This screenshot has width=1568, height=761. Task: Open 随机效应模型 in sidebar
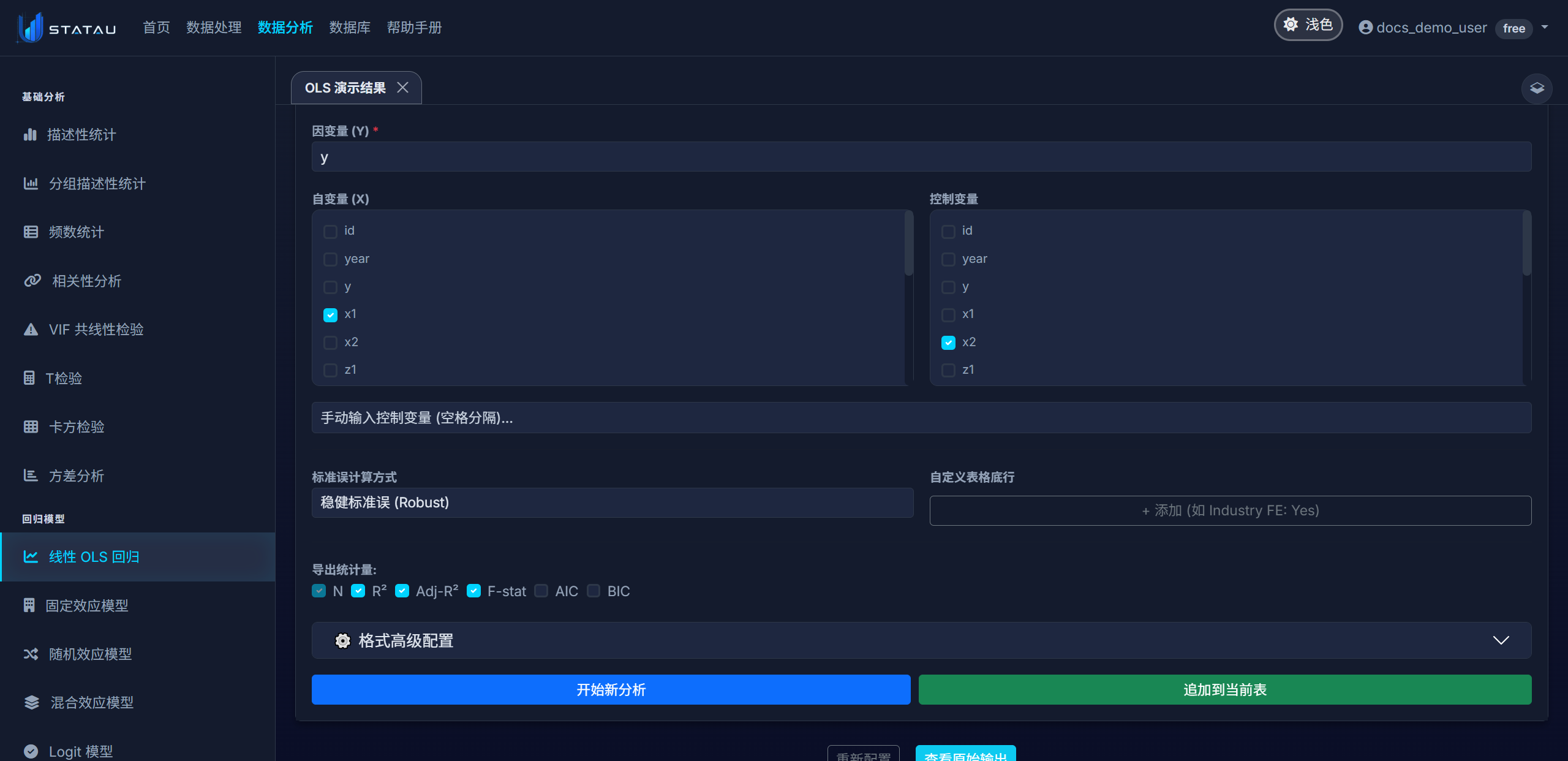coord(137,654)
